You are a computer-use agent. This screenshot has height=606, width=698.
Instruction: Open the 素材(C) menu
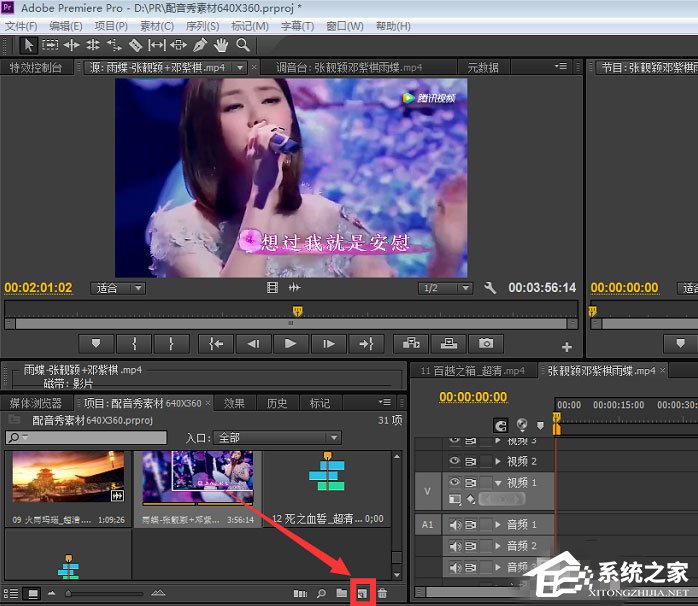coord(156,25)
